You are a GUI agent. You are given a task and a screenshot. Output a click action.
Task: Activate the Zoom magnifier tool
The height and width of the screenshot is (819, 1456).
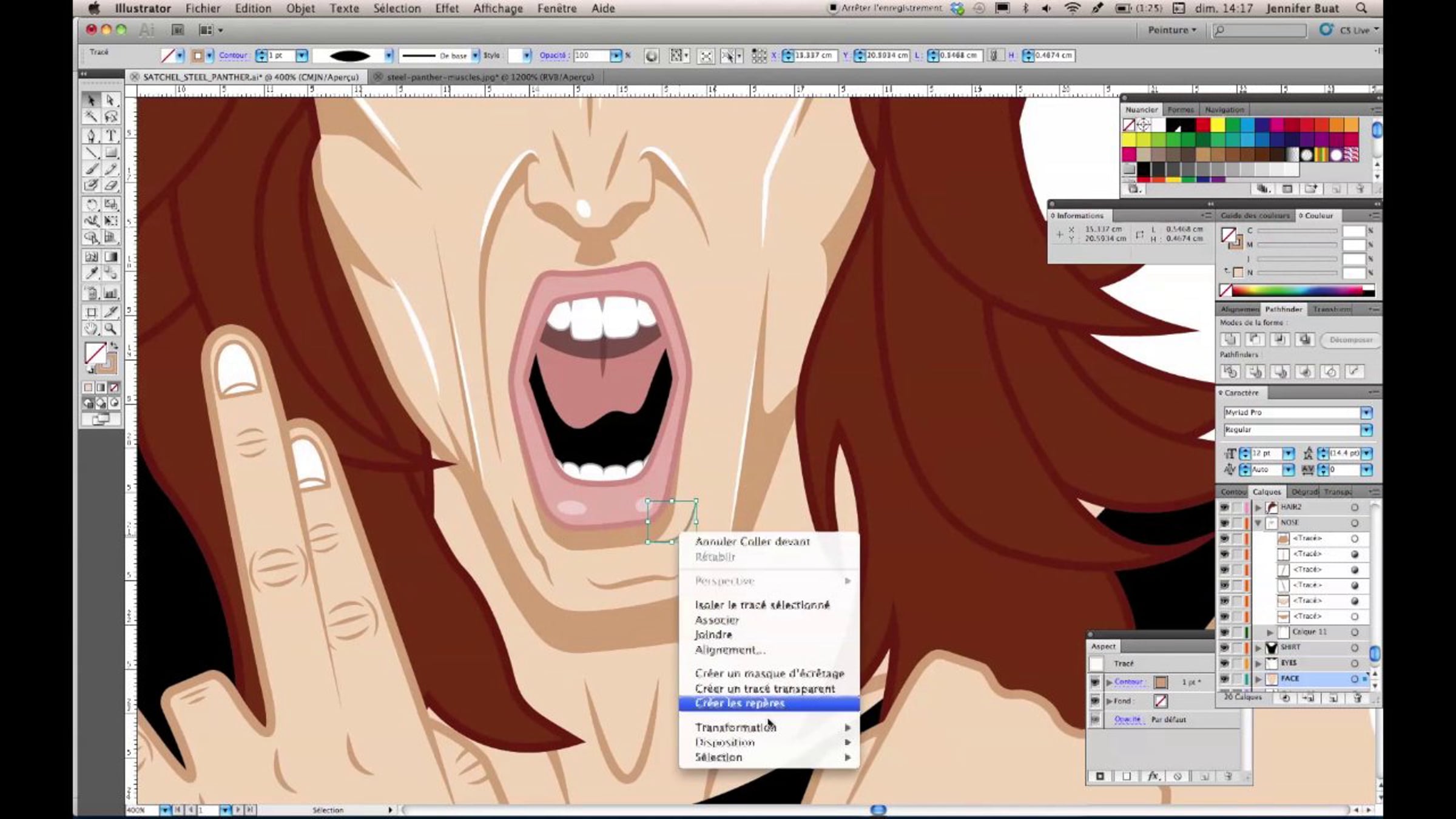pos(111,329)
